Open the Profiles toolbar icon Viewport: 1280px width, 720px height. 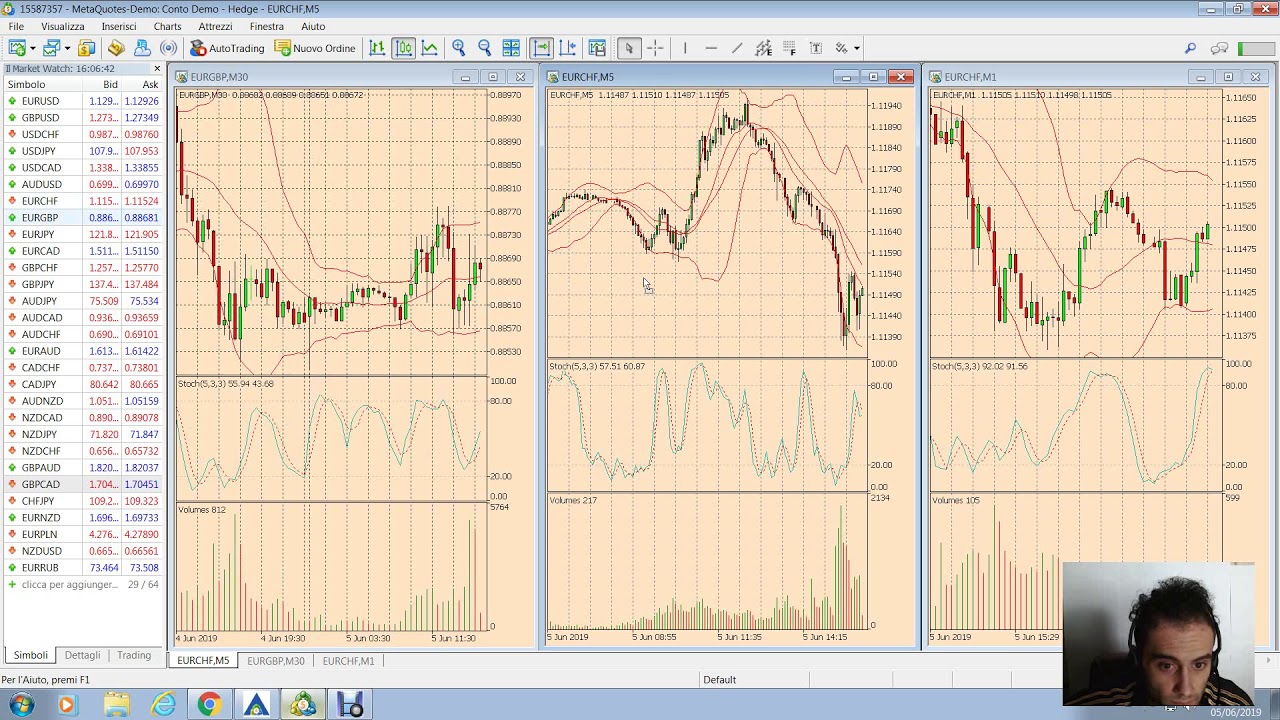point(51,48)
